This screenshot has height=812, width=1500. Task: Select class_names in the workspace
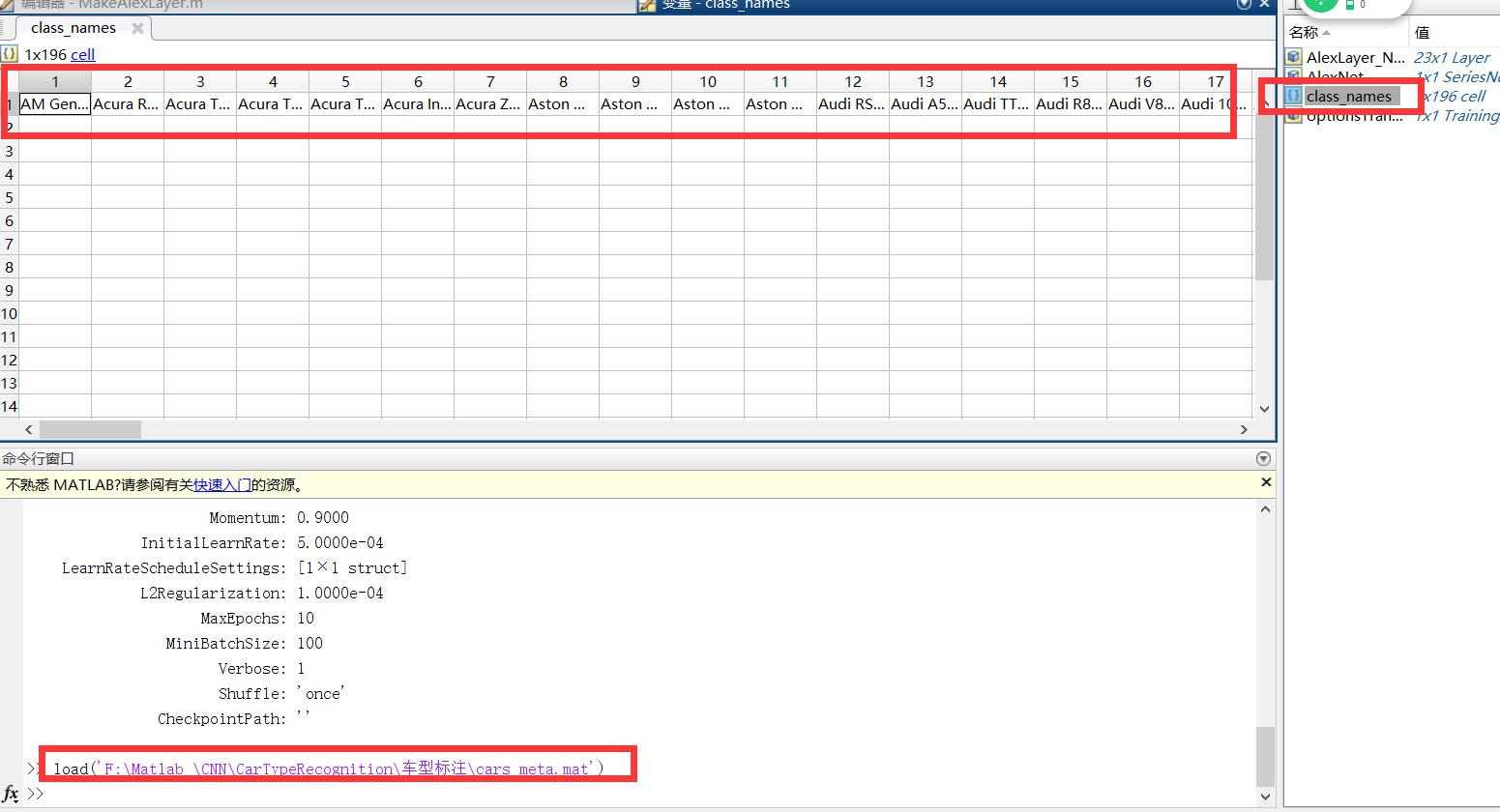point(1349,97)
